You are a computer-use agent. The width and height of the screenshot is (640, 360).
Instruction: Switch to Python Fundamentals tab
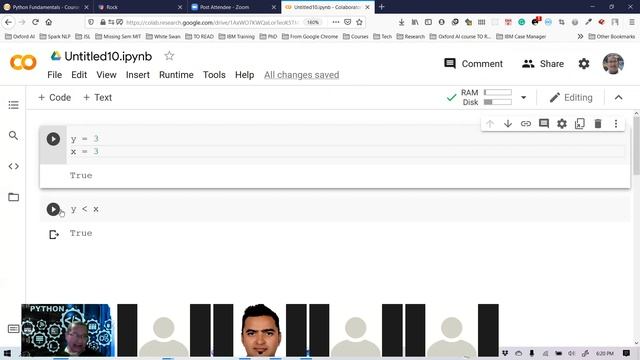click(x=45, y=7)
